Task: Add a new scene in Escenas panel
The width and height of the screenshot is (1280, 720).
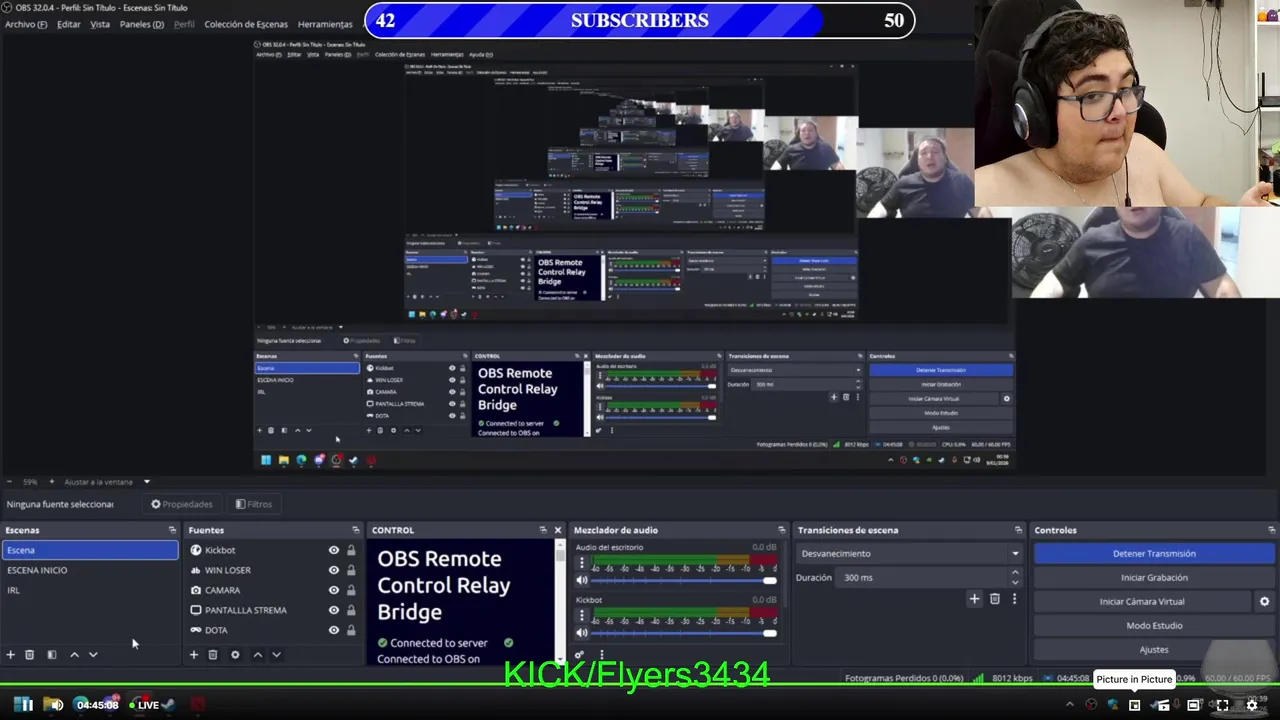Action: click(10, 655)
